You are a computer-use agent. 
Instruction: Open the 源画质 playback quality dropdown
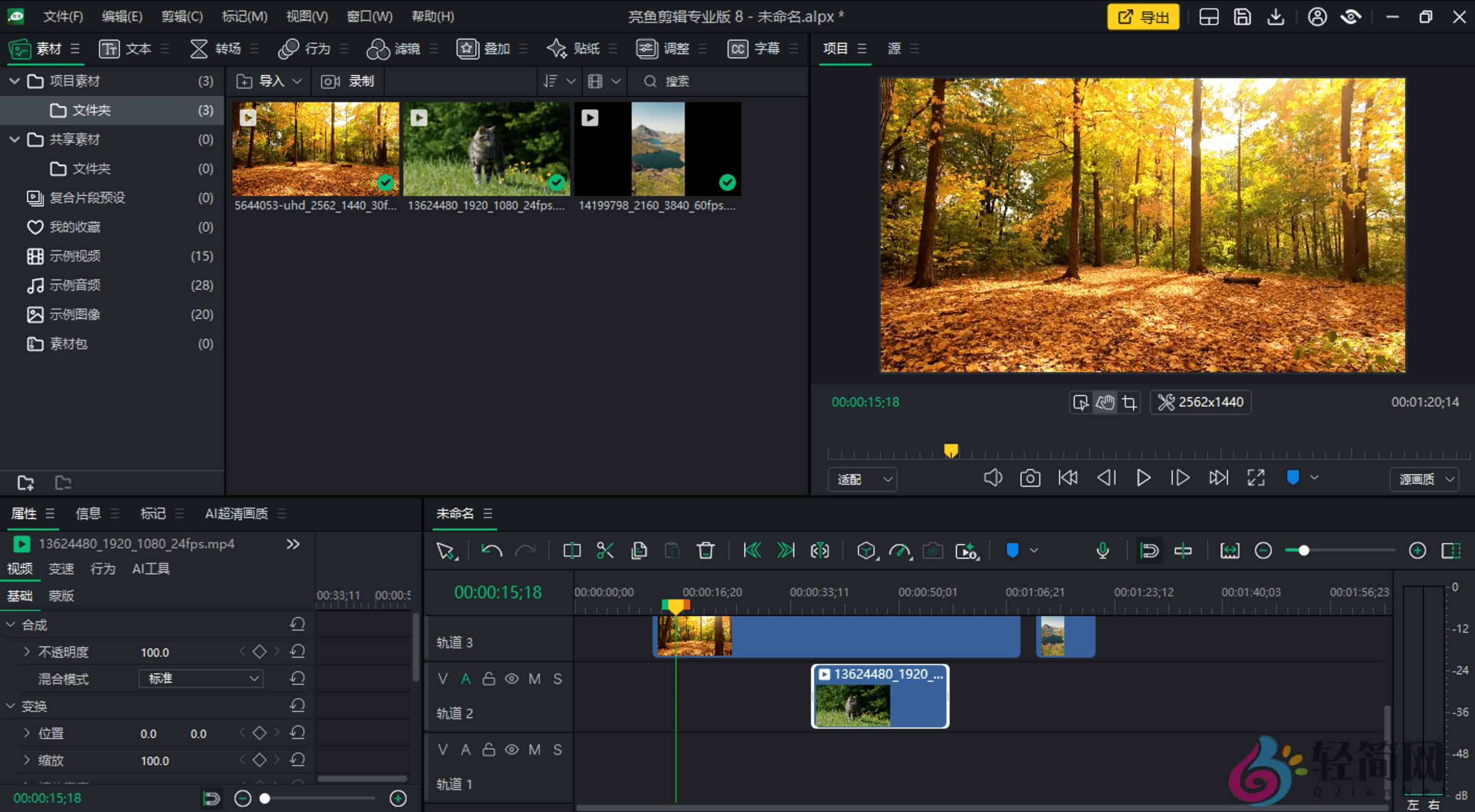1424,479
